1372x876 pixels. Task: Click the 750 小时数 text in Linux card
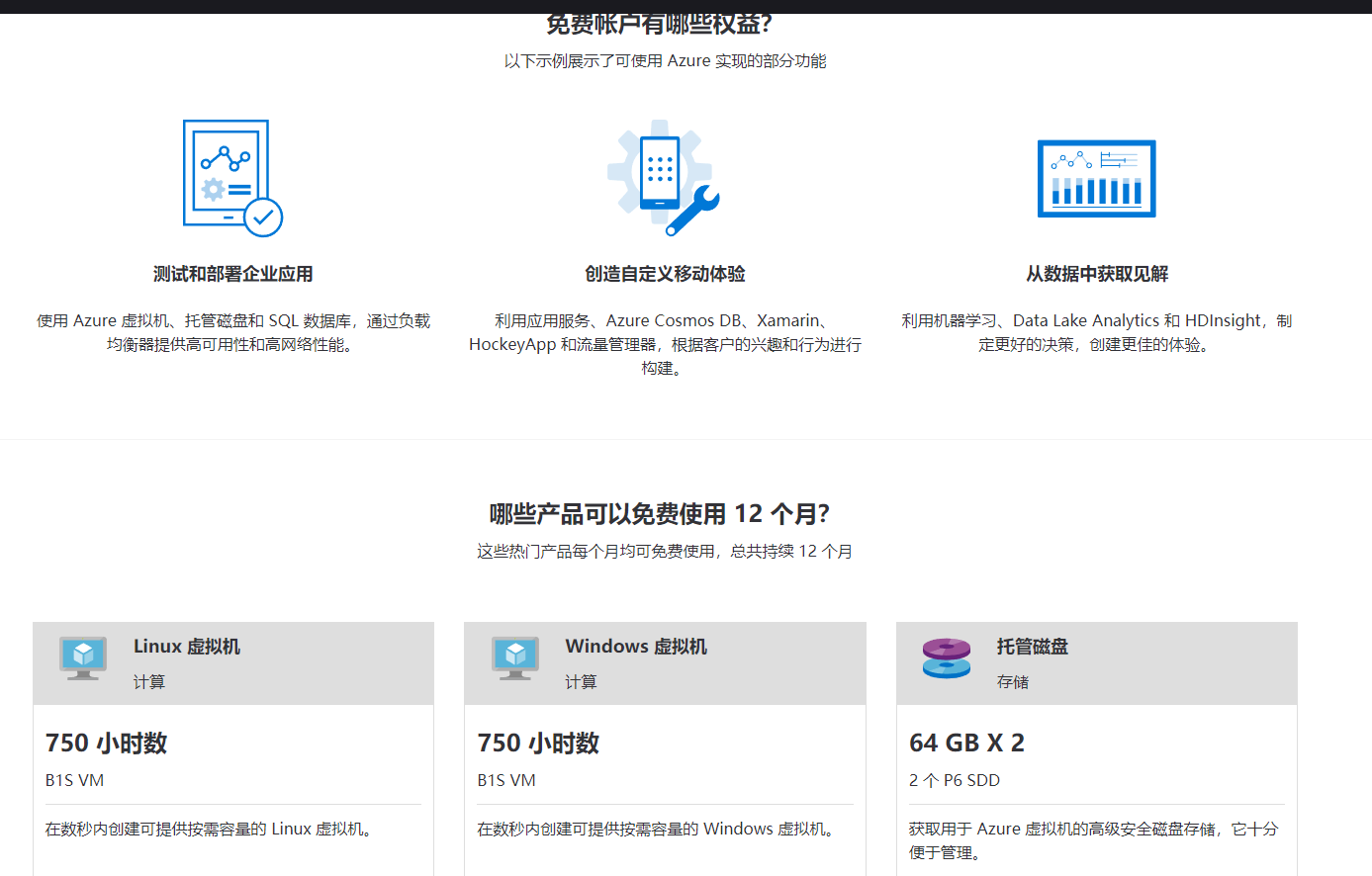click(x=107, y=744)
